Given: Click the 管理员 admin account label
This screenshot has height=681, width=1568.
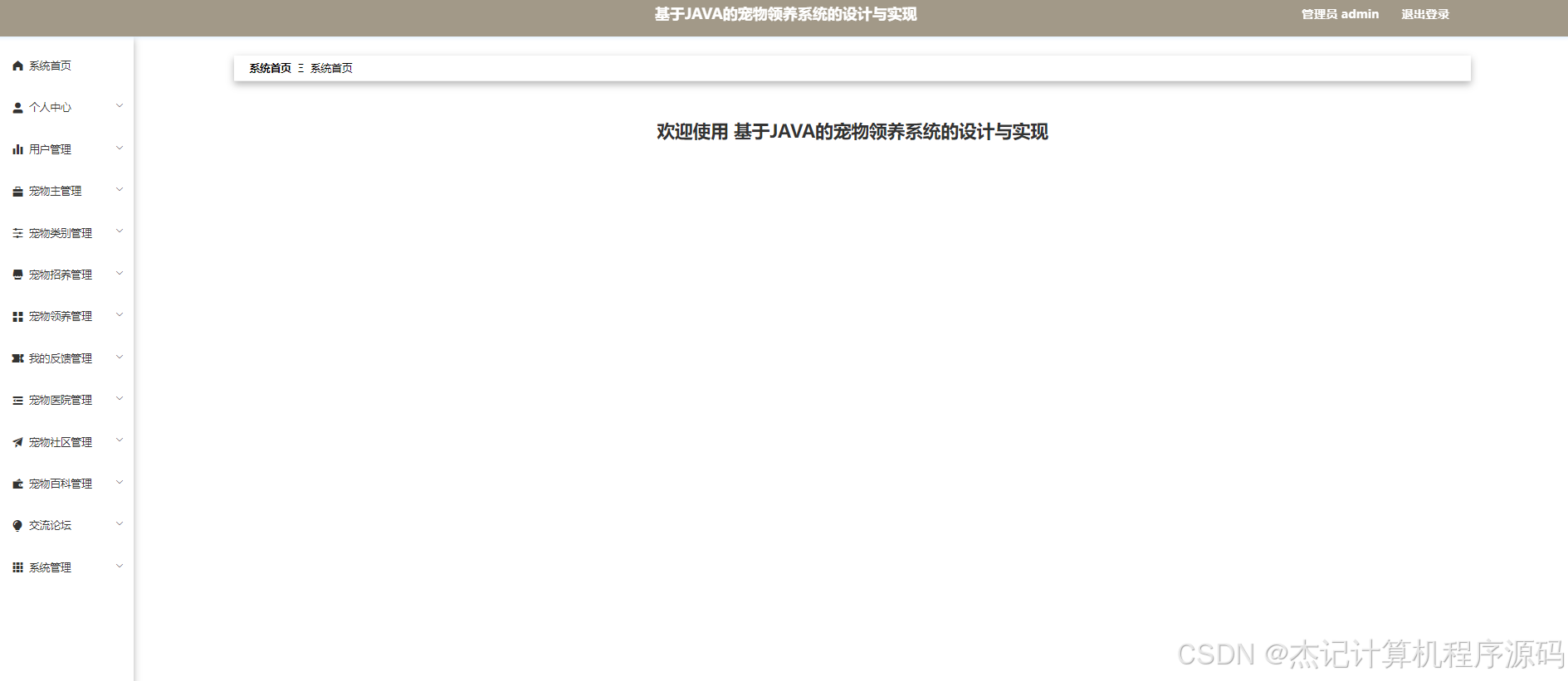Looking at the screenshot, I should [x=1340, y=14].
